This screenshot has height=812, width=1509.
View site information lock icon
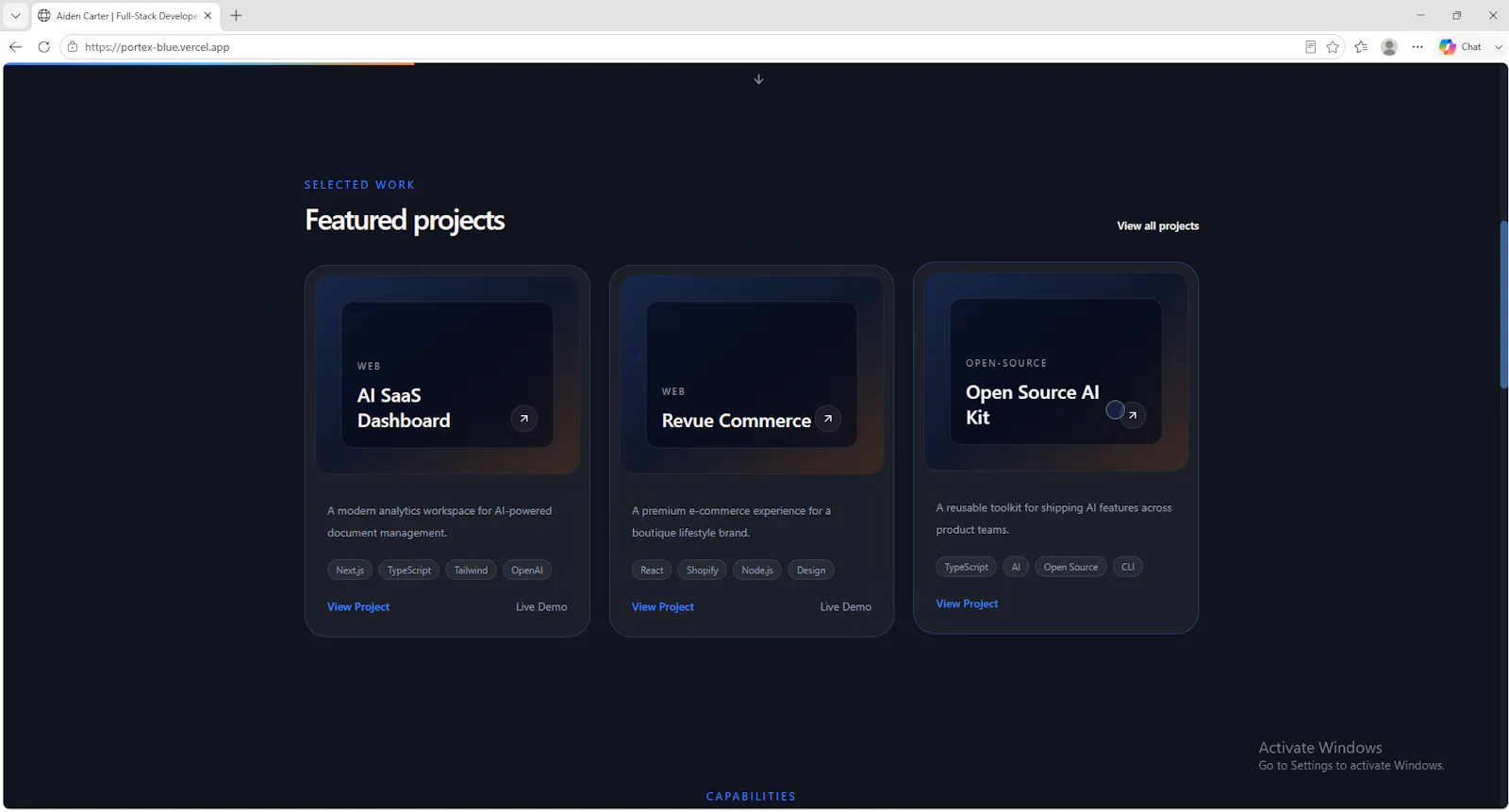[73, 46]
